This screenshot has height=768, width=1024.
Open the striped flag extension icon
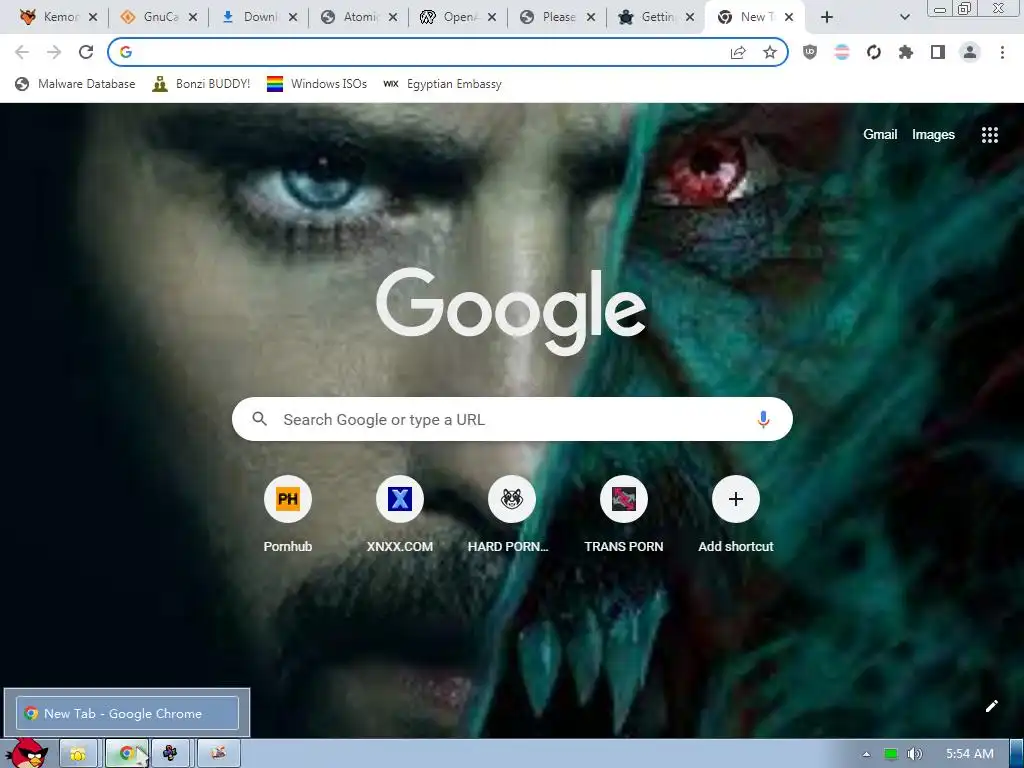pyautogui.click(x=842, y=52)
